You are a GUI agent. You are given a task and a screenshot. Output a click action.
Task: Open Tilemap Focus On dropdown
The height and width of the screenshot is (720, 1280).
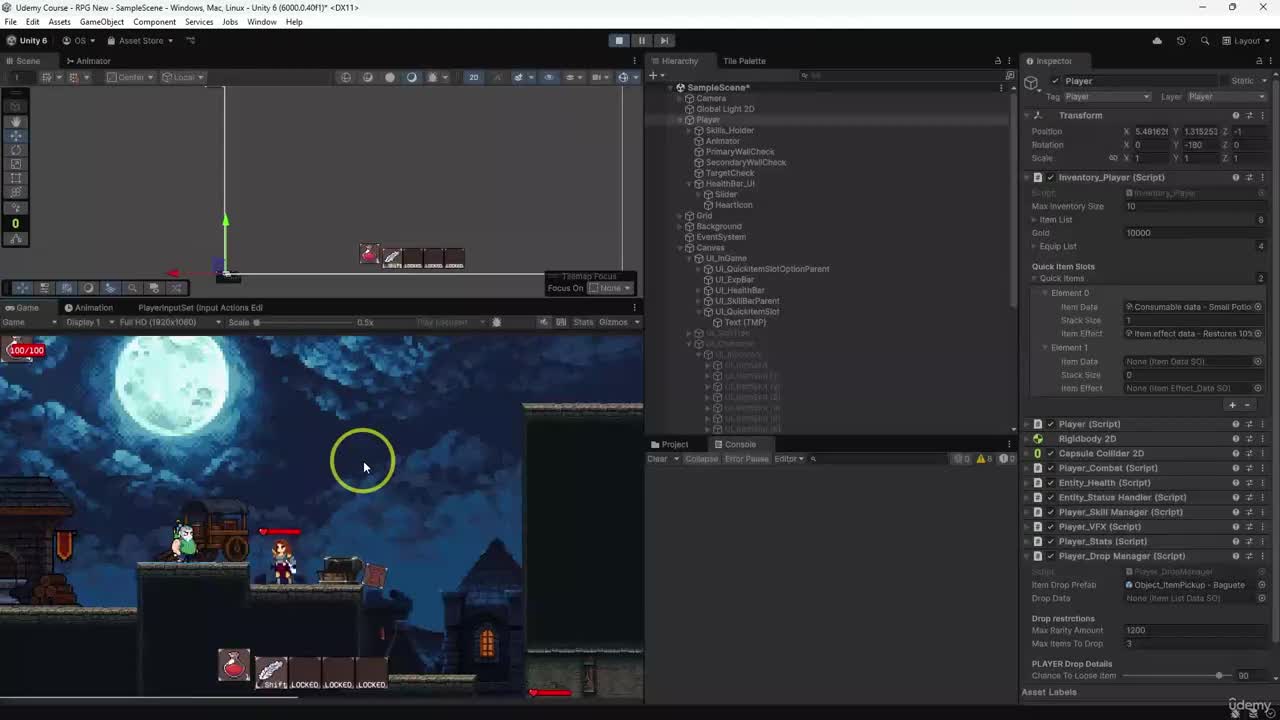610,288
